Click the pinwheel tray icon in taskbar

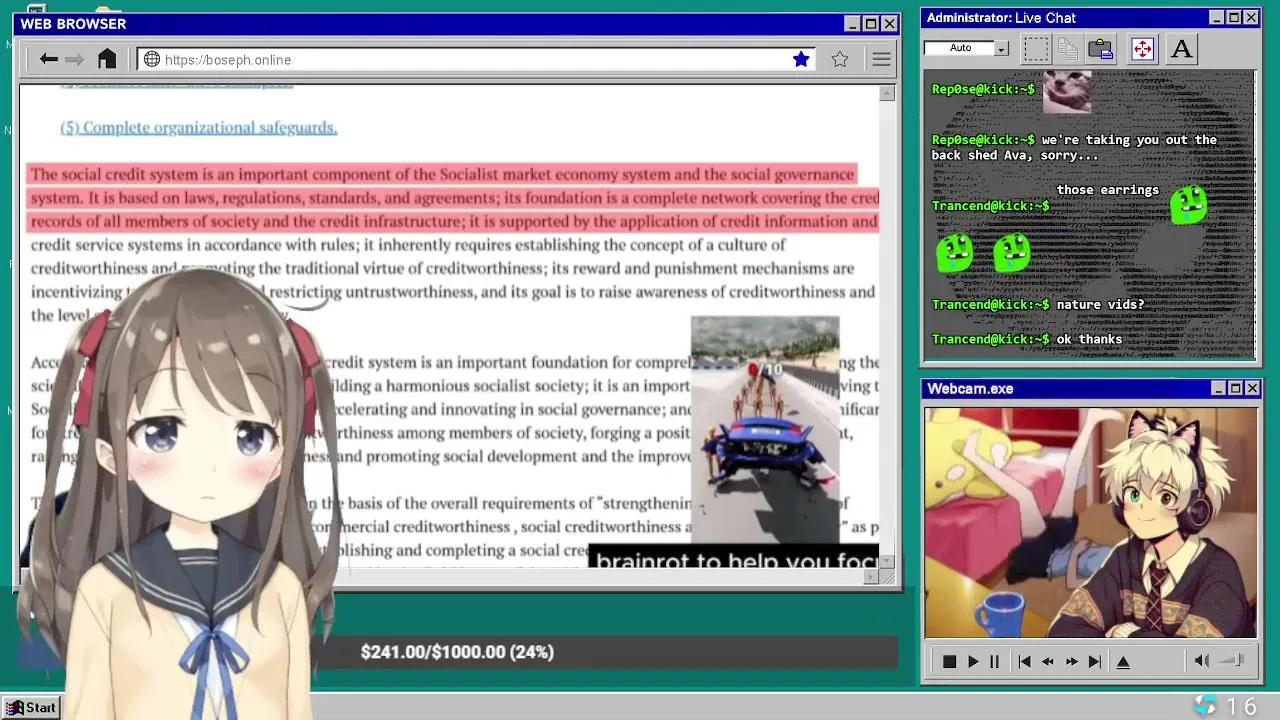click(x=1206, y=706)
